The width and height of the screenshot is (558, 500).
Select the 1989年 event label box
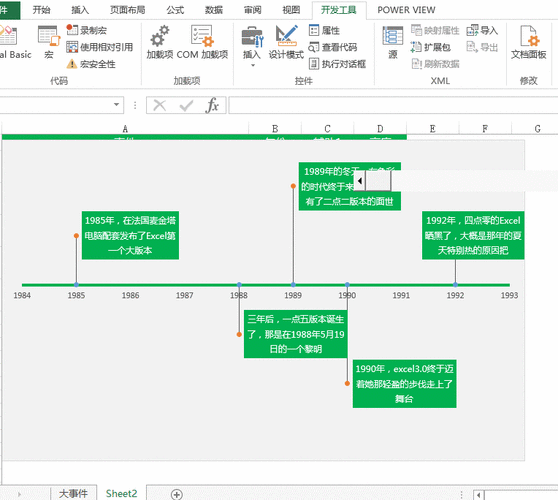pyautogui.click(x=349, y=186)
